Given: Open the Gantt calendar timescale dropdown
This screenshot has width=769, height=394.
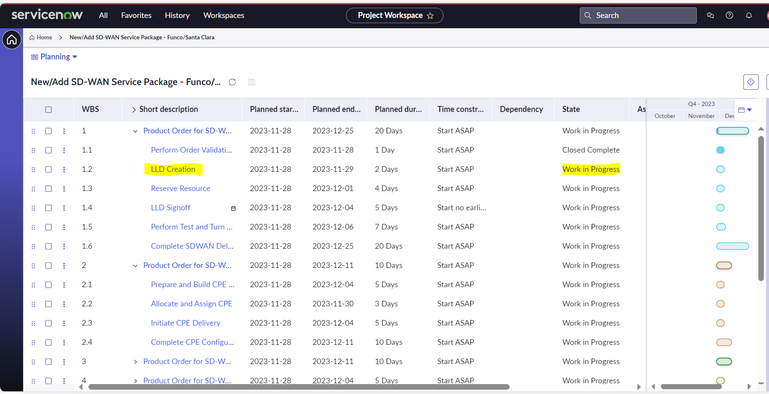Looking at the screenshot, I should coord(745,110).
